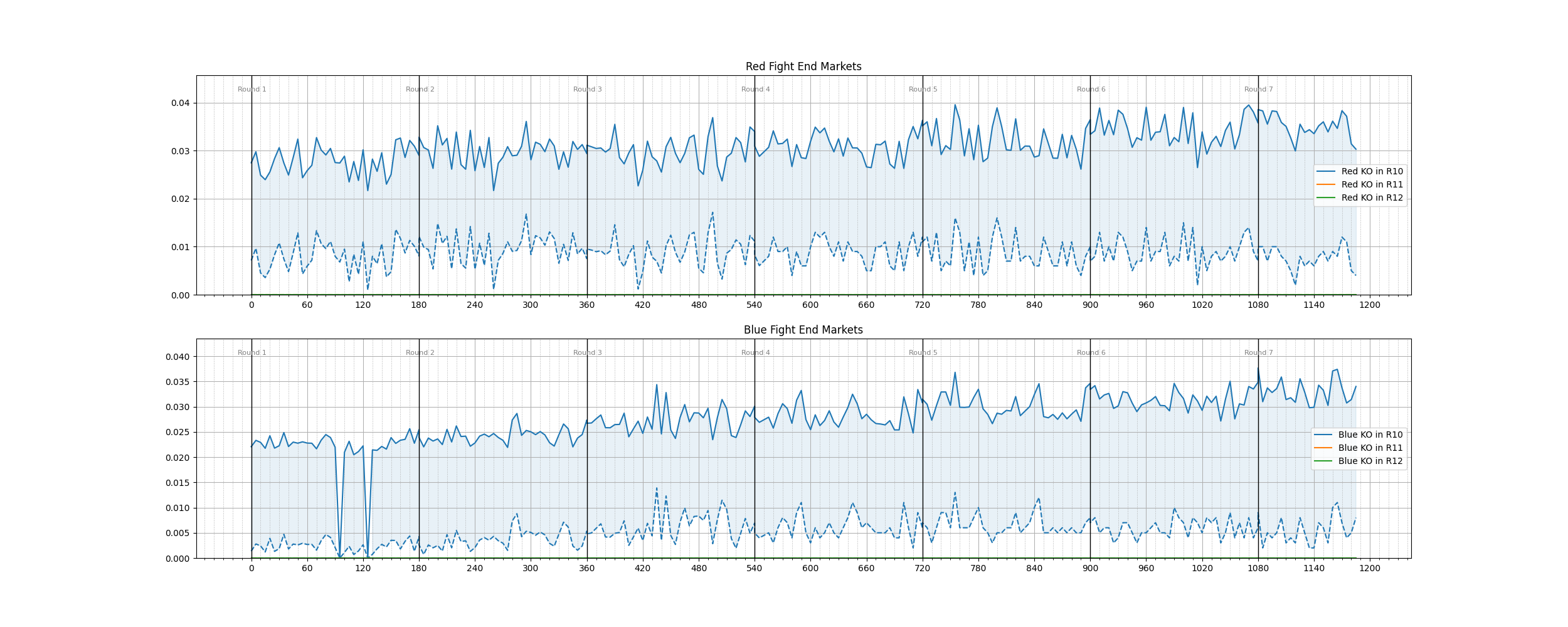The width and height of the screenshot is (1568, 627).
Task: Select the Red KO in R10 legend label
Action: [x=1372, y=171]
